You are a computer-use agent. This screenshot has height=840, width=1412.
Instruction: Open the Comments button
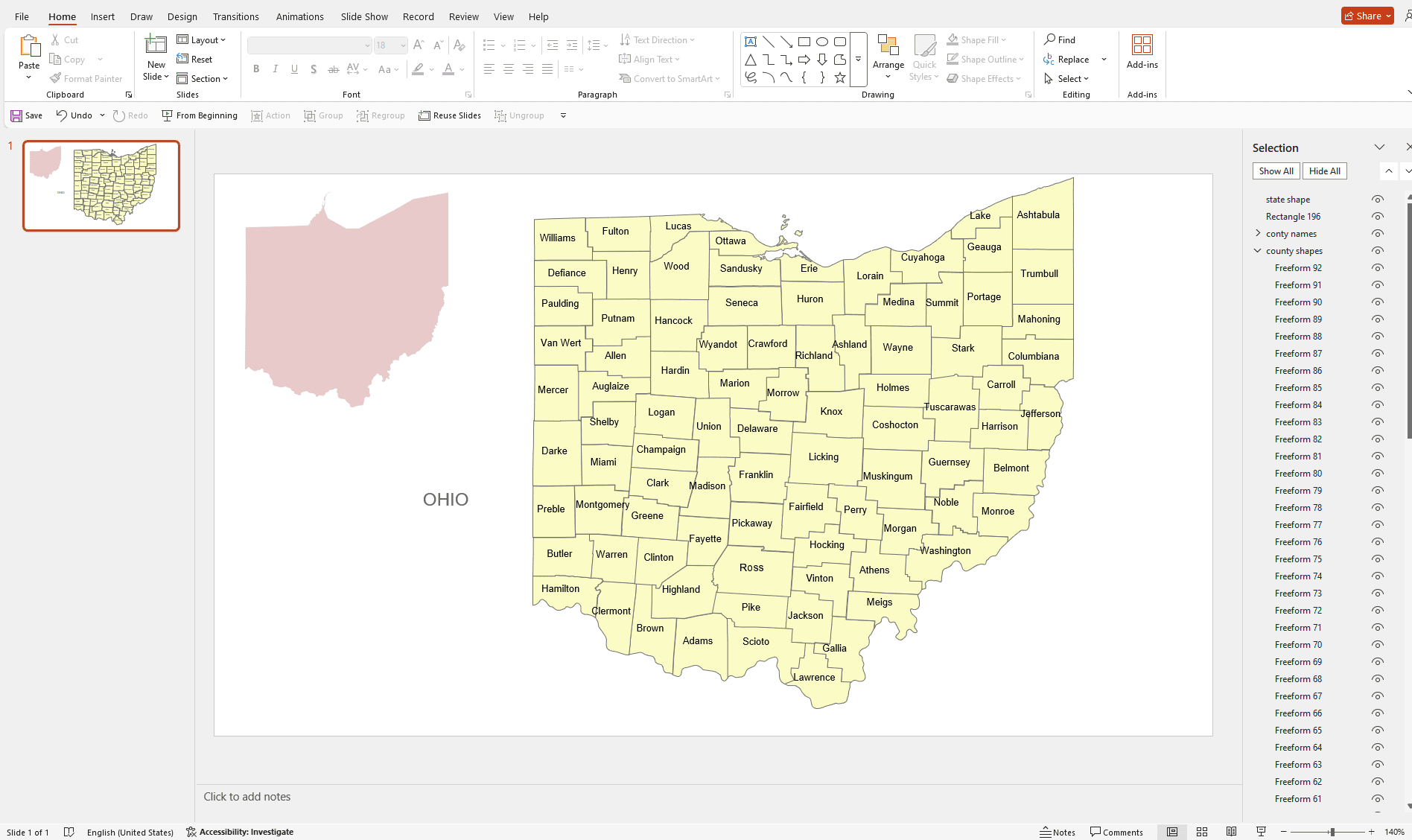[x=1116, y=832]
